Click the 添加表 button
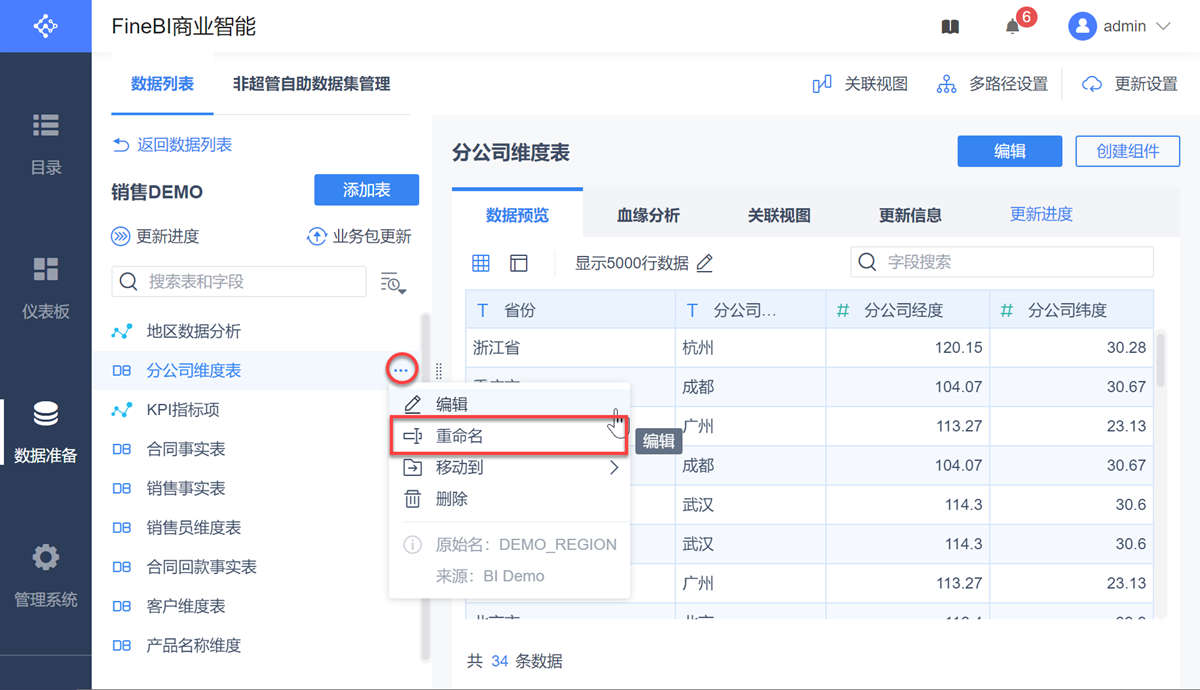This screenshot has width=1200, height=690. tap(366, 190)
